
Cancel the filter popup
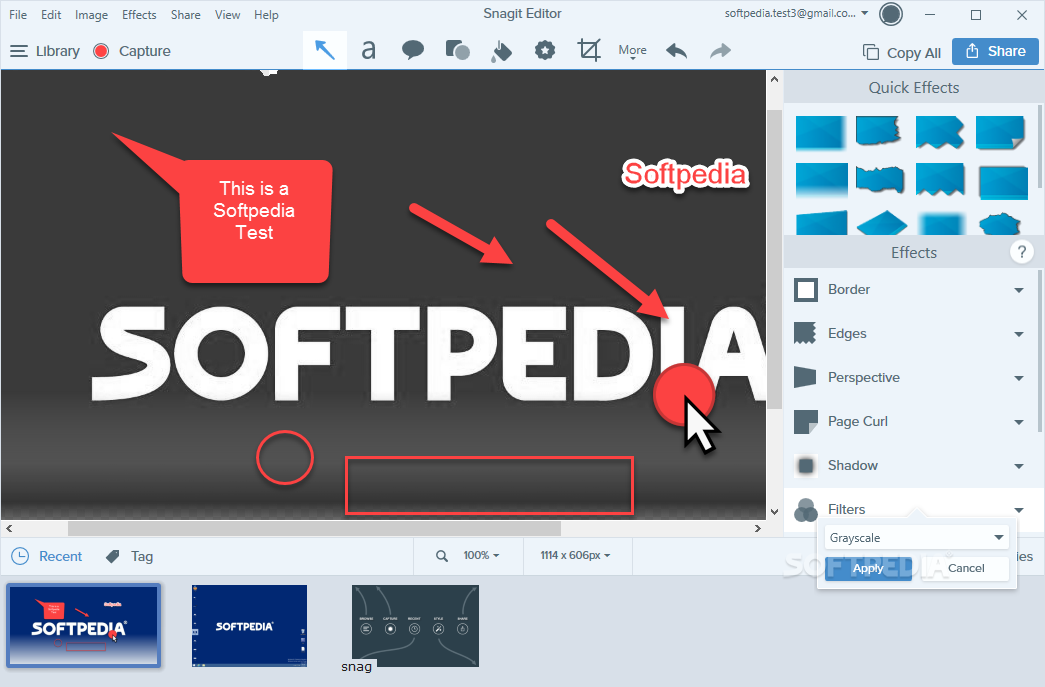pos(966,568)
